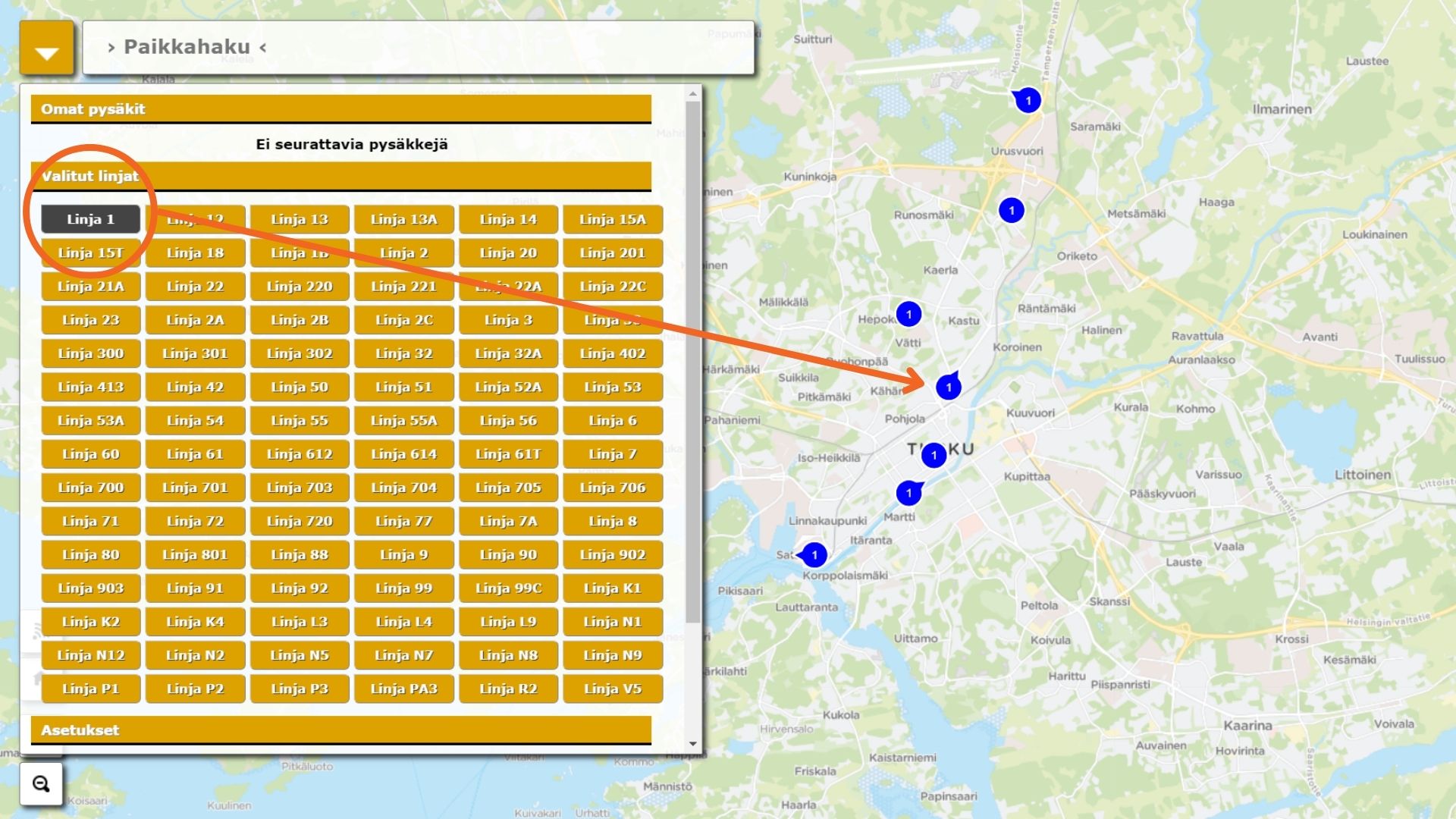Click the panel scrollbar down arrow
Image resolution: width=1456 pixels, height=819 pixels.
pos(692,744)
